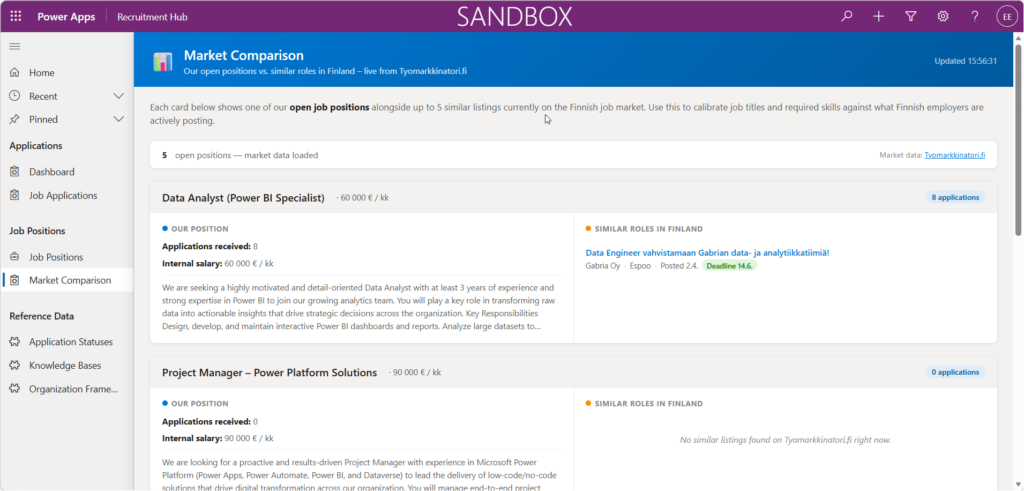This screenshot has width=1024, height=491.
Task: Click the Job Positions sidebar icon
Action: click(15, 257)
